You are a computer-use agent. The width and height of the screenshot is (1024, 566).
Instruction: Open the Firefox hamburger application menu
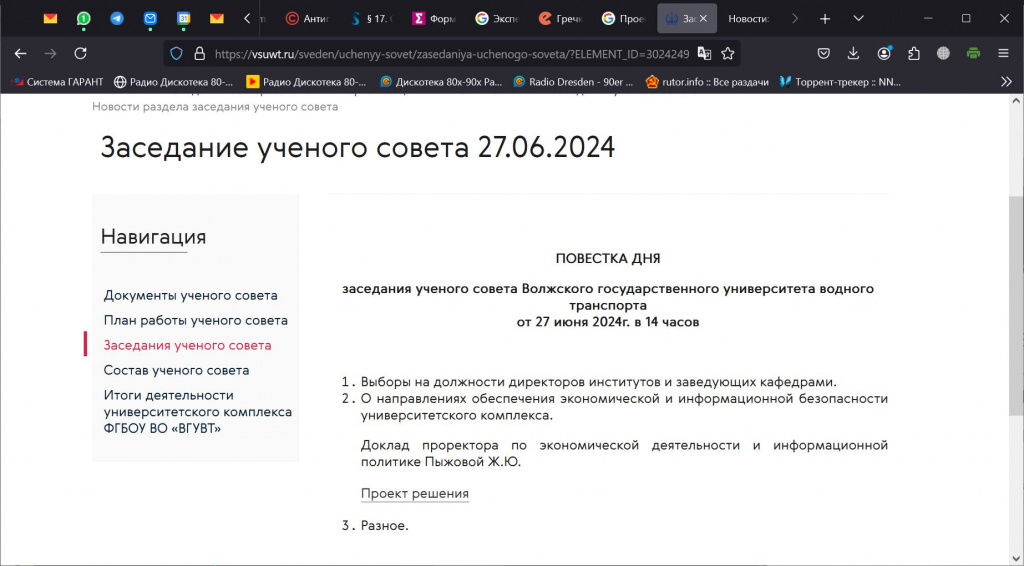(1003, 54)
